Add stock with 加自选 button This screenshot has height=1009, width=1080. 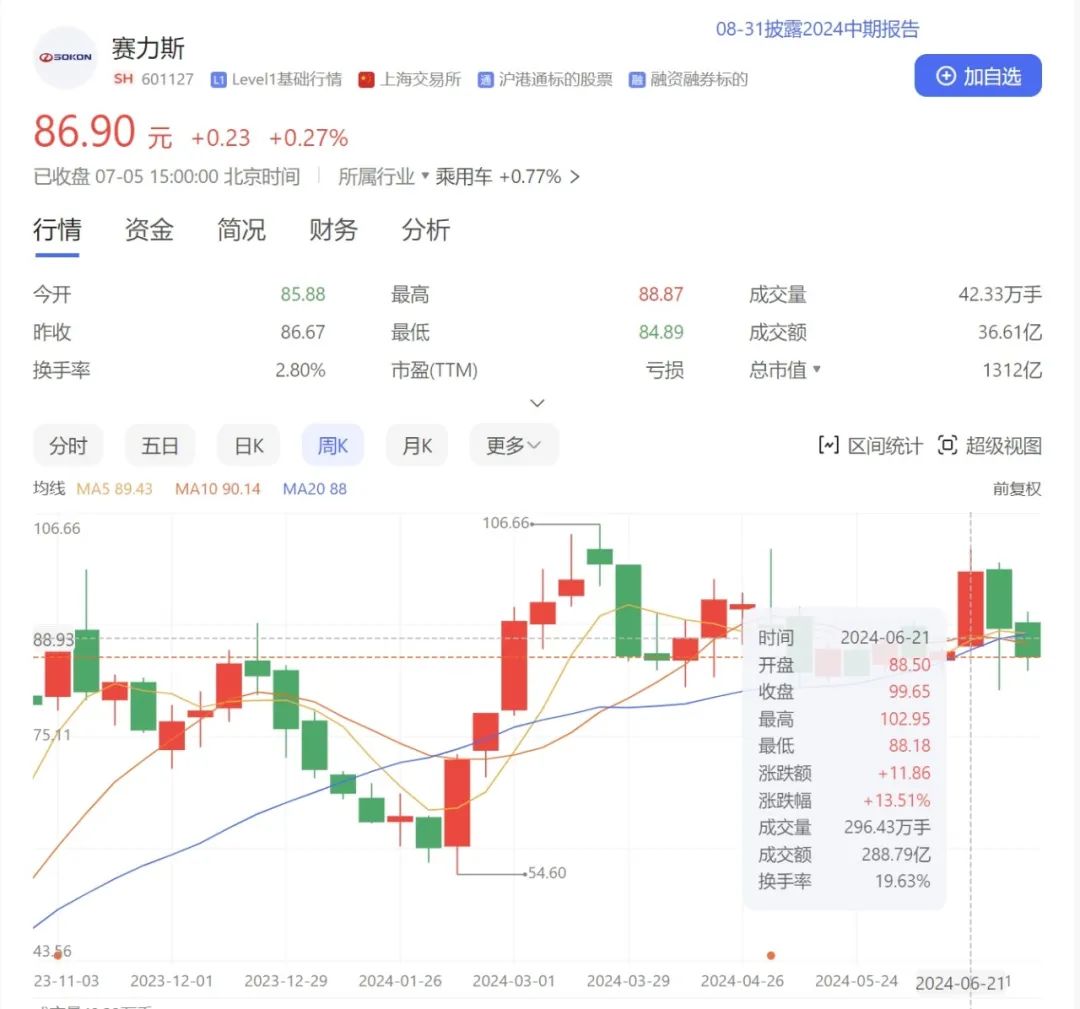tap(977, 76)
